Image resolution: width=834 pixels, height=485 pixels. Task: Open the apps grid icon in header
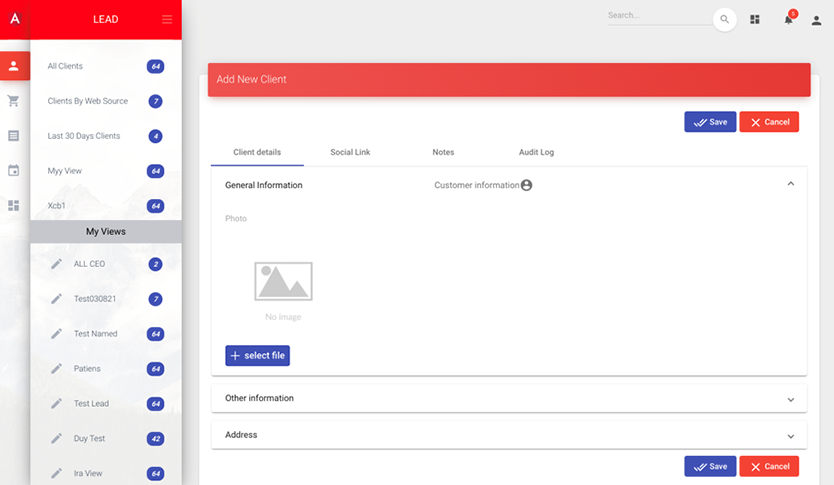[x=755, y=19]
